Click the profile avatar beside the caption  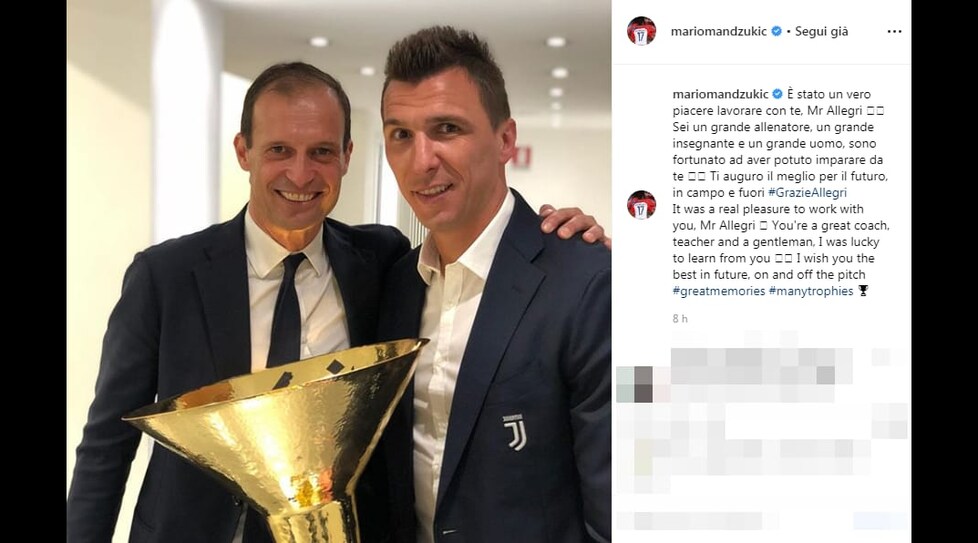coord(641,204)
